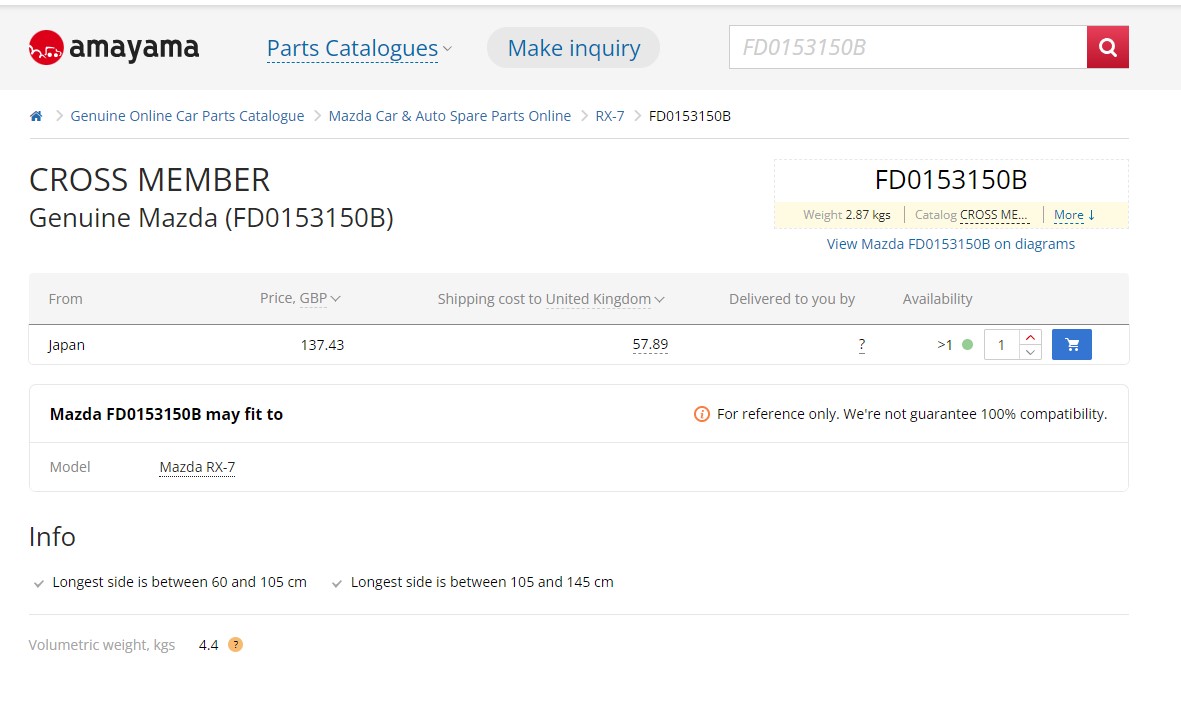Image resolution: width=1181 pixels, height=724 pixels.
Task: Expand More details in part info box
Action: click(x=1074, y=215)
